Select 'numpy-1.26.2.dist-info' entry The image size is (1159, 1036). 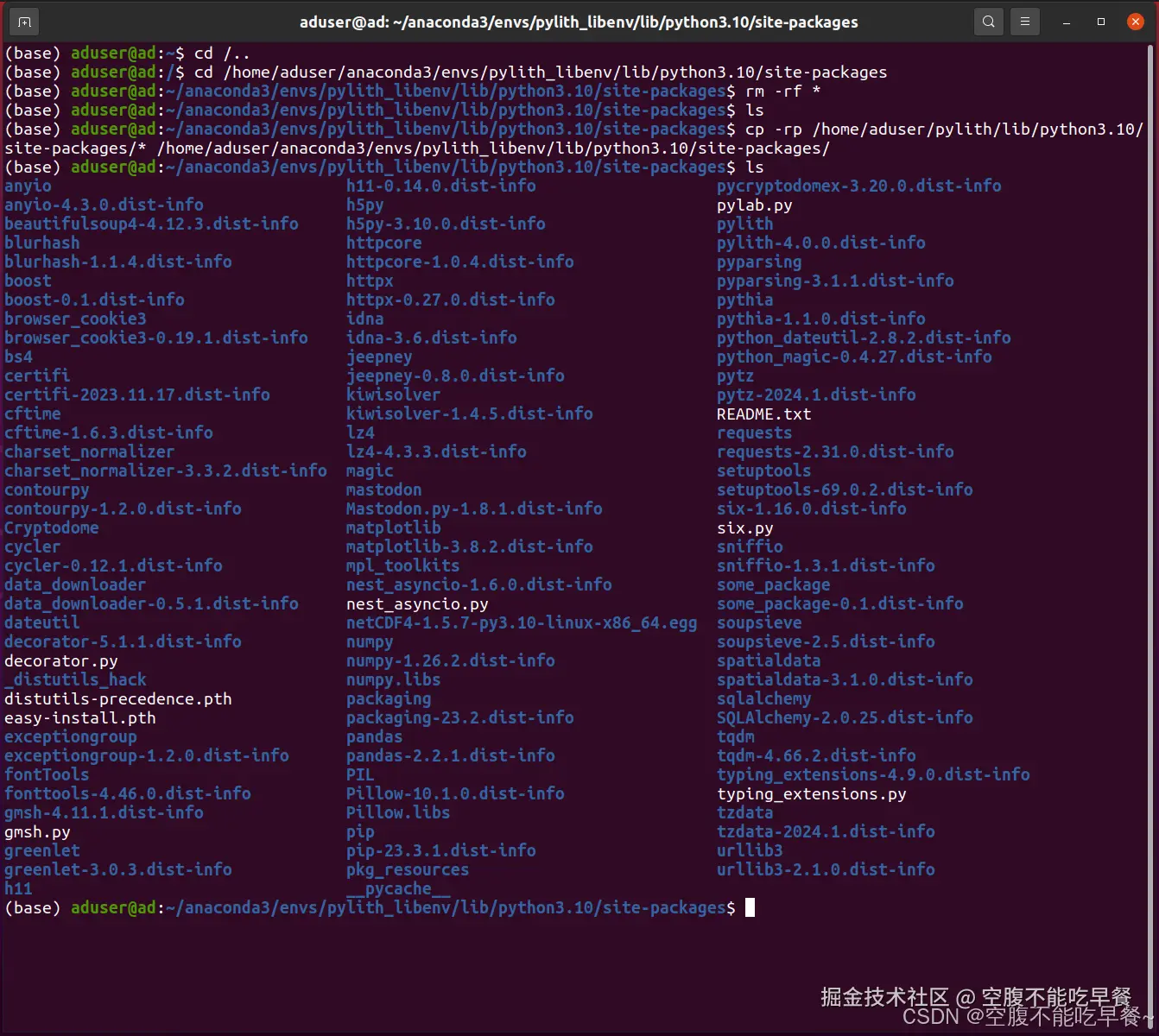(451, 660)
